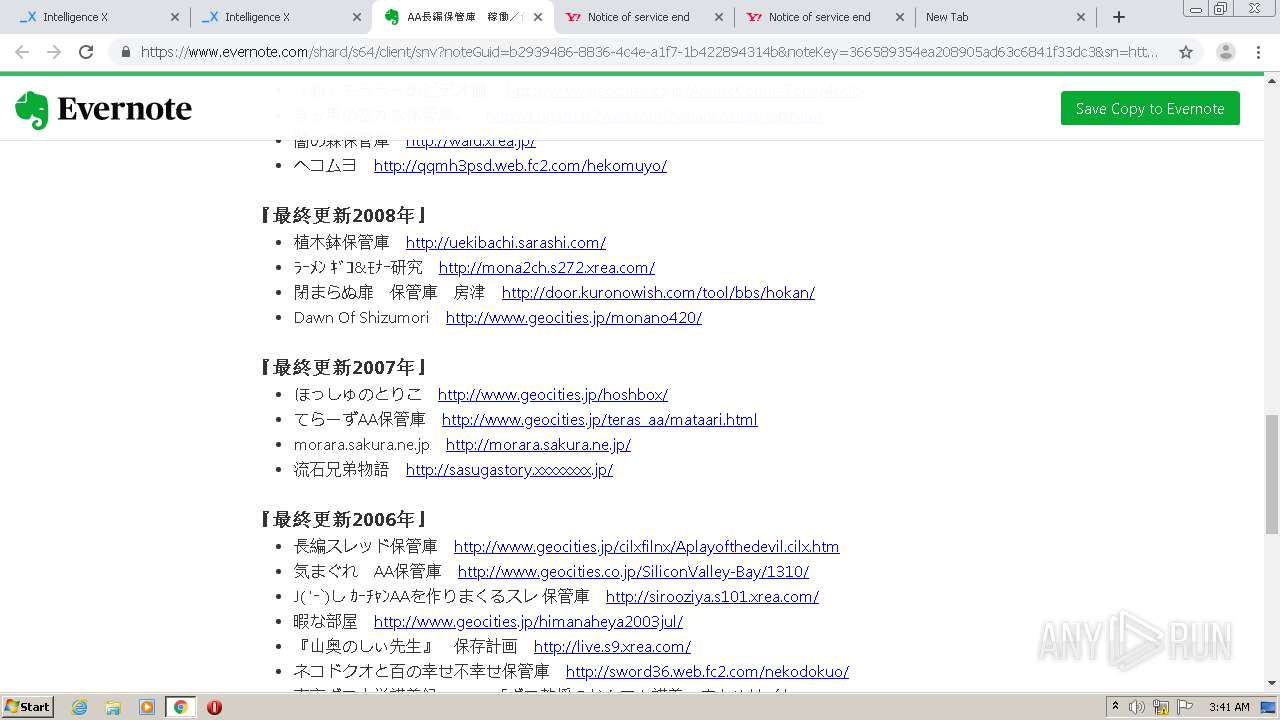The width and height of the screenshot is (1280, 720).
Task: Open the Aplayofthedevil.cilx.htm link
Action: (647, 547)
